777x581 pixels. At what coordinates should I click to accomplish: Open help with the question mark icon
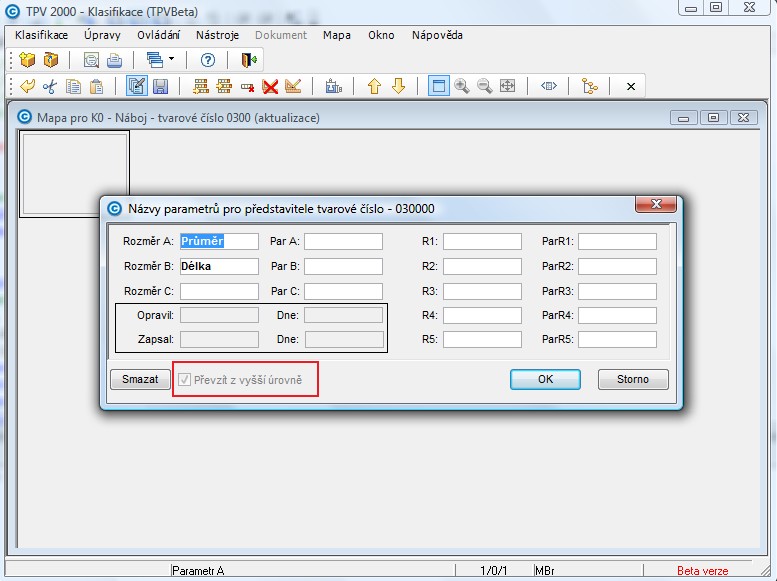point(208,60)
